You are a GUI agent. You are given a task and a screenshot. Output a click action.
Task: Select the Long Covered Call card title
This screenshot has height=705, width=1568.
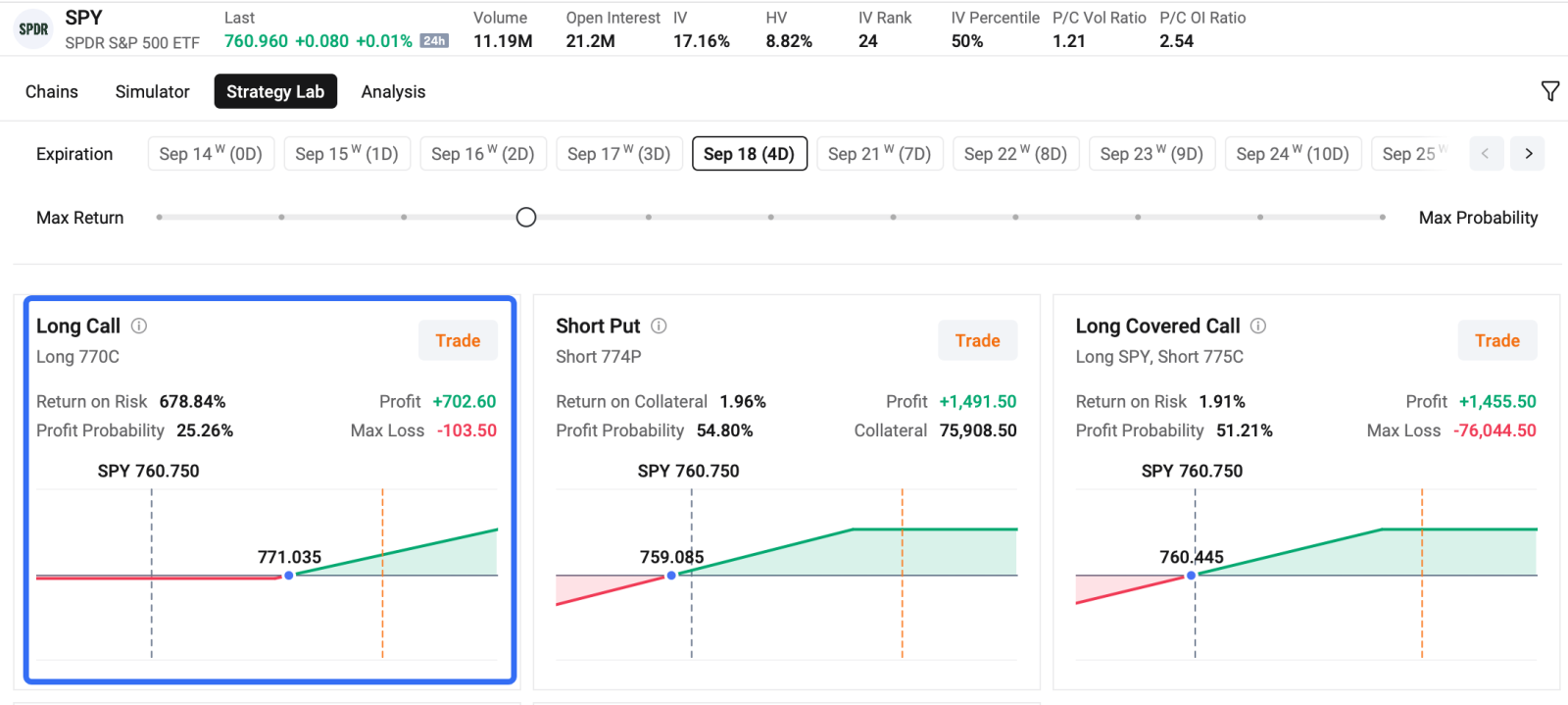(x=1157, y=326)
